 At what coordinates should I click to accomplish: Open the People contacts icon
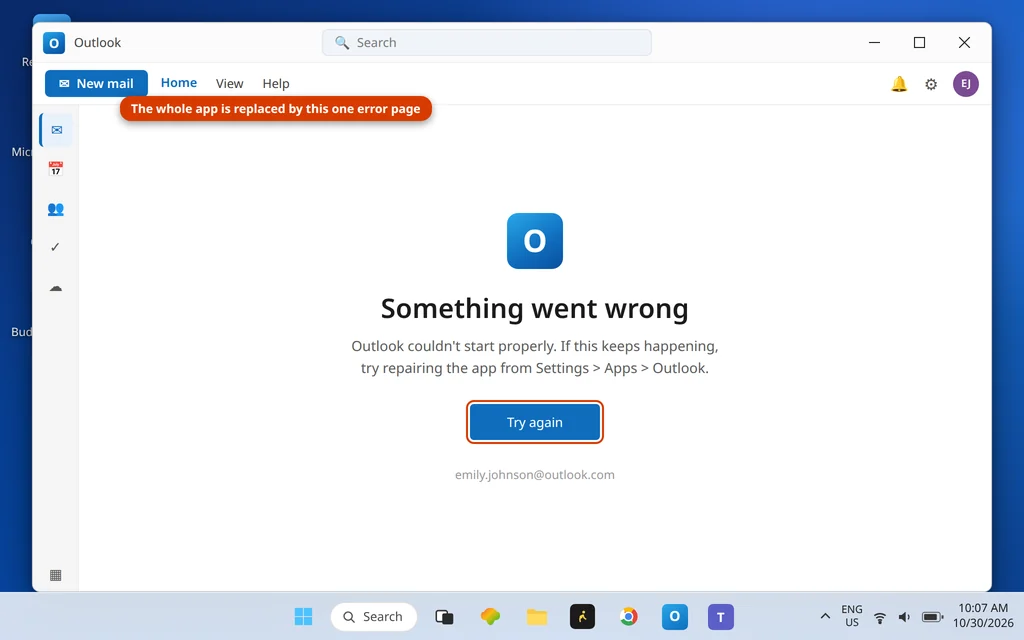56,209
